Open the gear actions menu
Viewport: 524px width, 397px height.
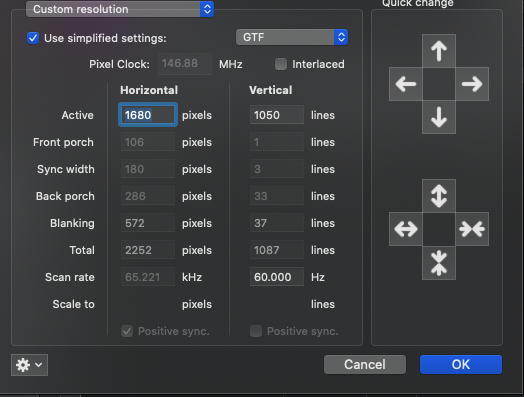tap(29, 365)
